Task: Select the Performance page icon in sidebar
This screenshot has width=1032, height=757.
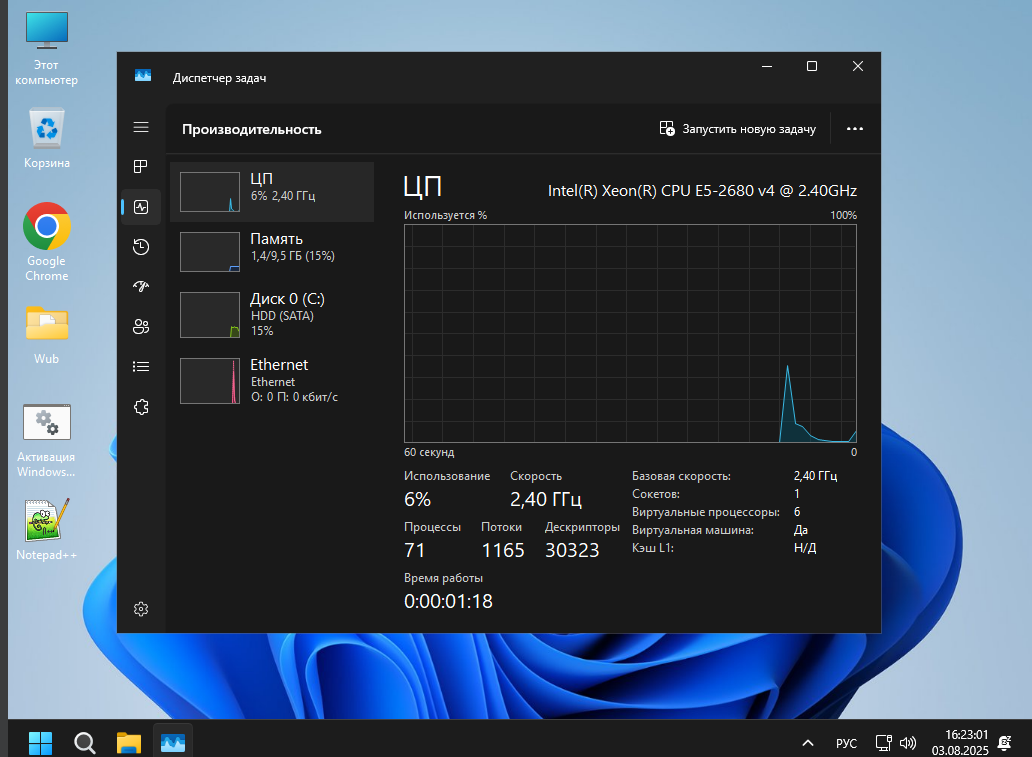Action: 141,207
